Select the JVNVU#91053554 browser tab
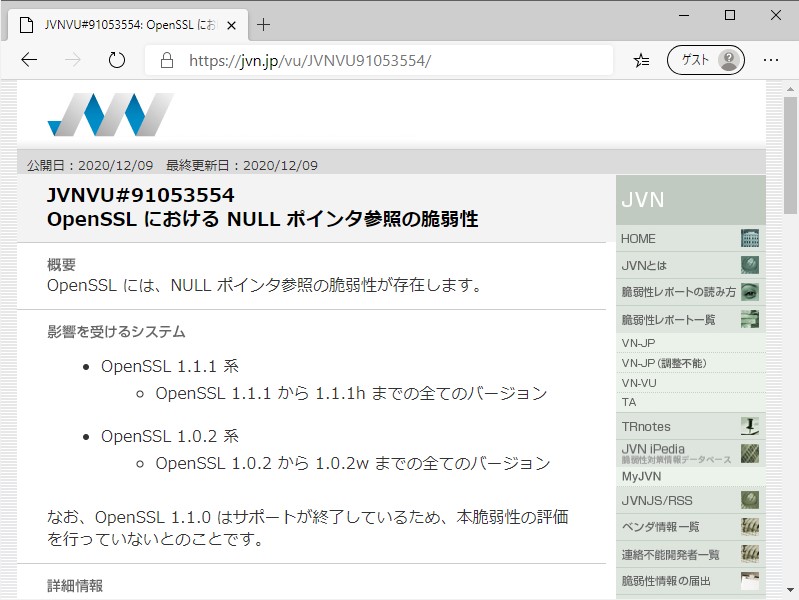The image size is (799, 600). 127,24
